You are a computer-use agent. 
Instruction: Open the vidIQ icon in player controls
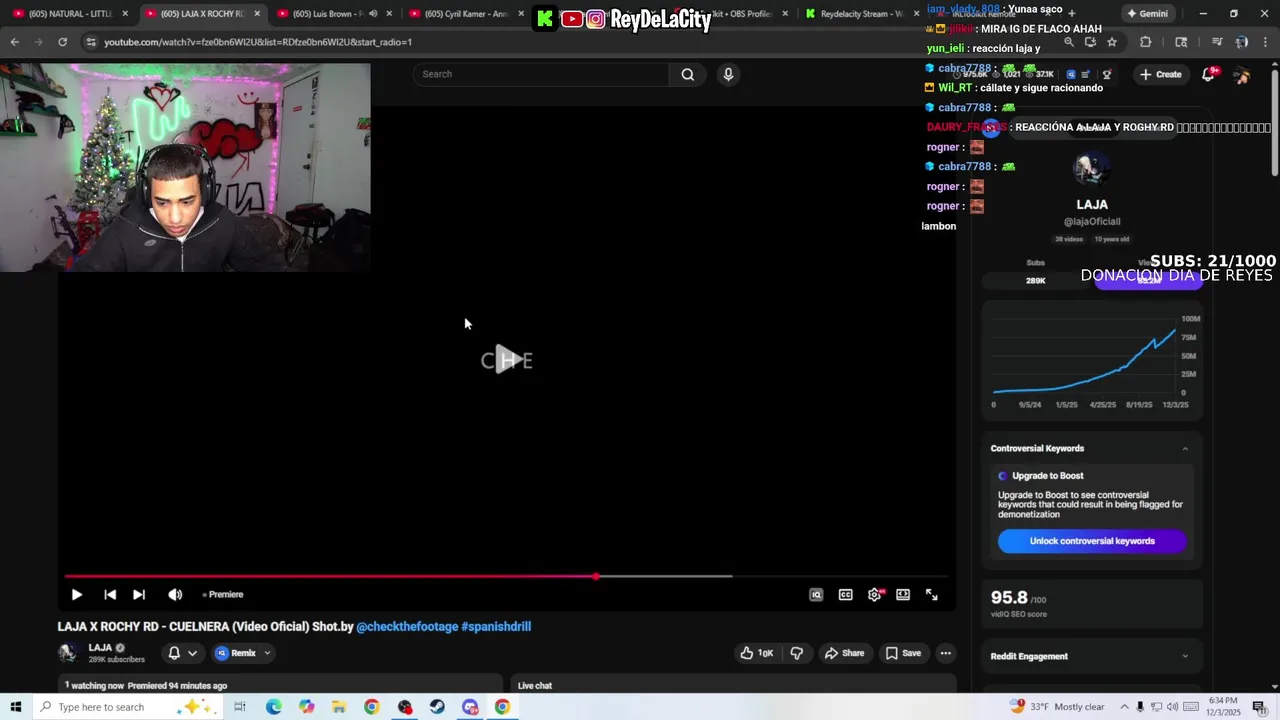click(x=816, y=594)
